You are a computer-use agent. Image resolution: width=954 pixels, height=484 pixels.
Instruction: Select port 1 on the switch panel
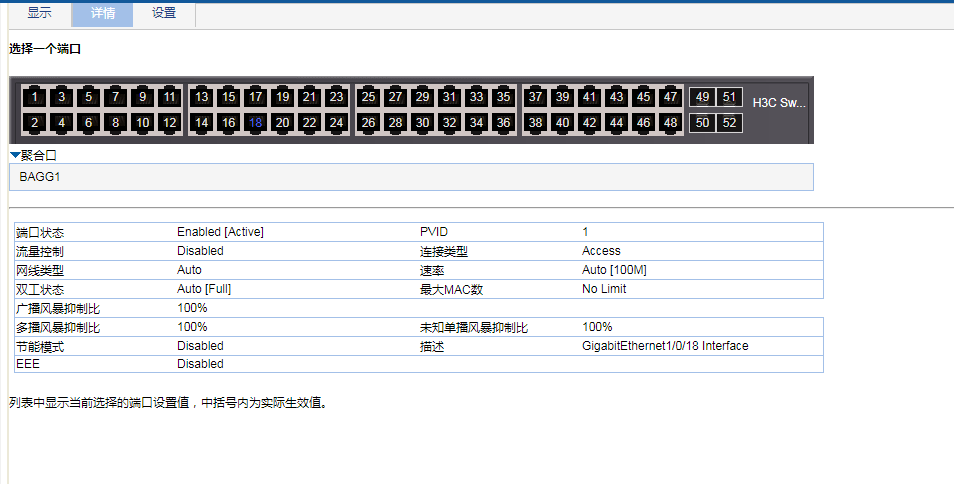pos(35,97)
